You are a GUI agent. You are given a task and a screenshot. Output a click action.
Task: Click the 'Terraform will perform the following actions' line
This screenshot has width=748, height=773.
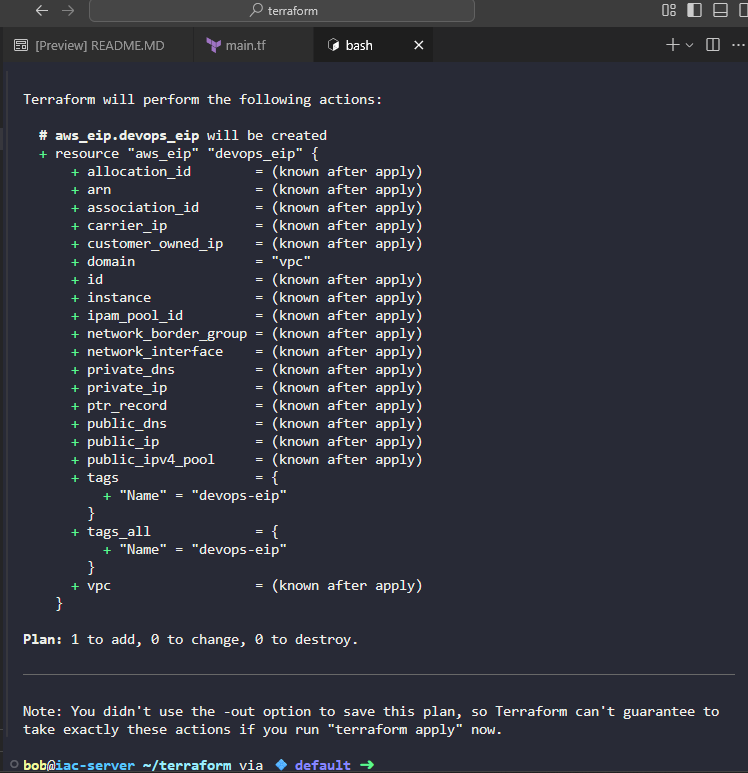(202, 100)
